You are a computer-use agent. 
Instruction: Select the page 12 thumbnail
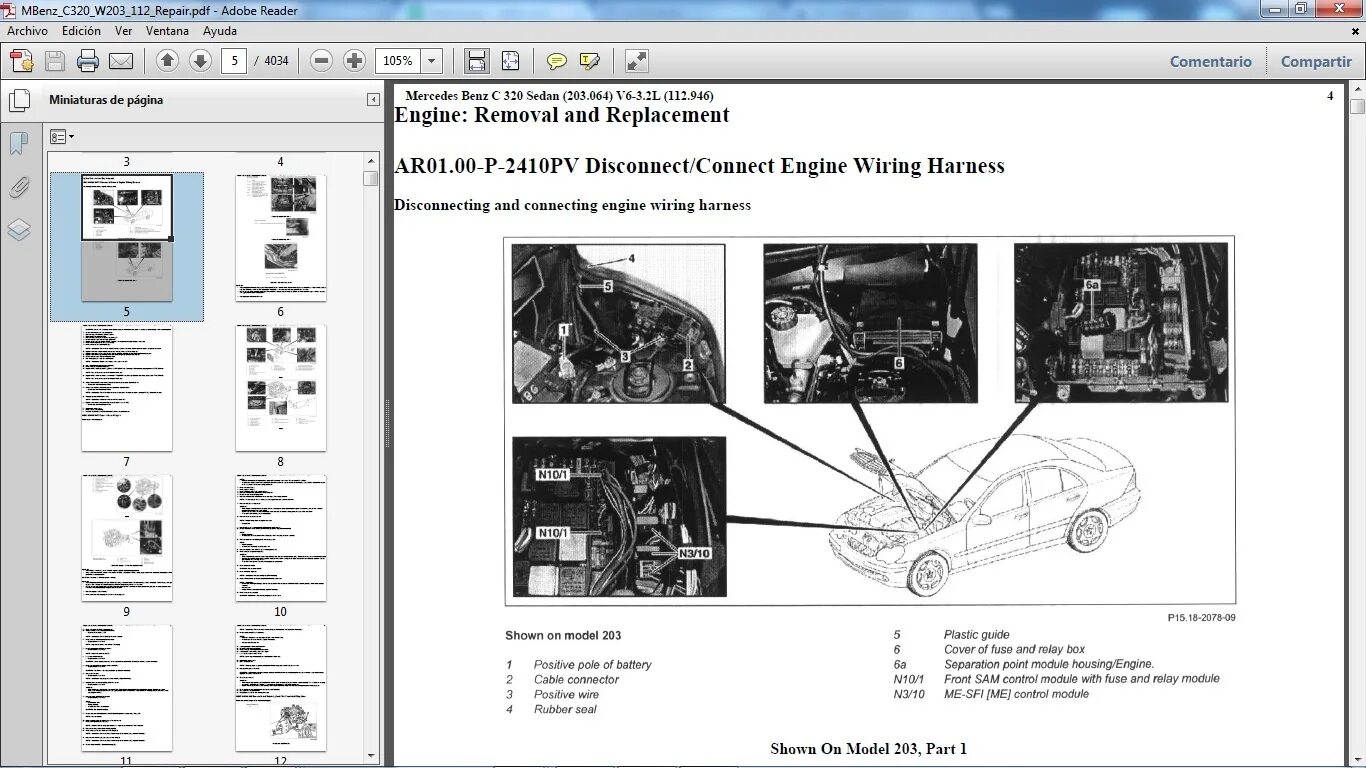[x=281, y=688]
